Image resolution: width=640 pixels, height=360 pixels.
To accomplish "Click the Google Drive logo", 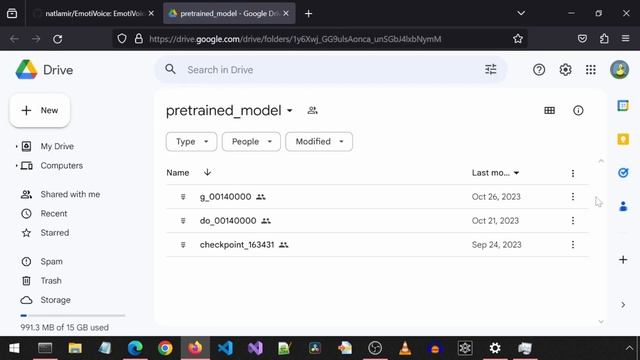I will [27, 70].
